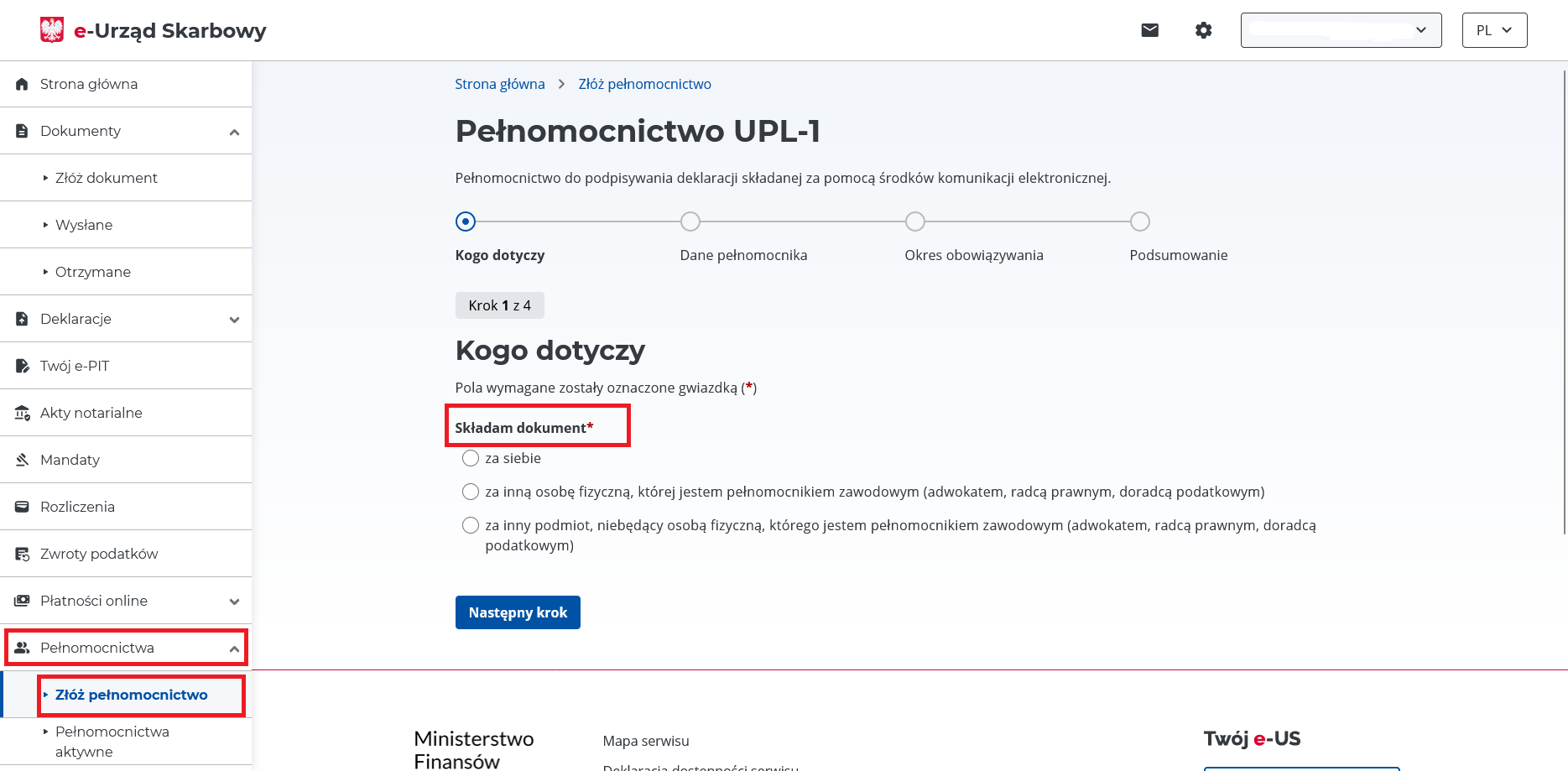The image size is (1568, 771).
Task: Select "za inny podmiot" radio option
Action: 471,525
